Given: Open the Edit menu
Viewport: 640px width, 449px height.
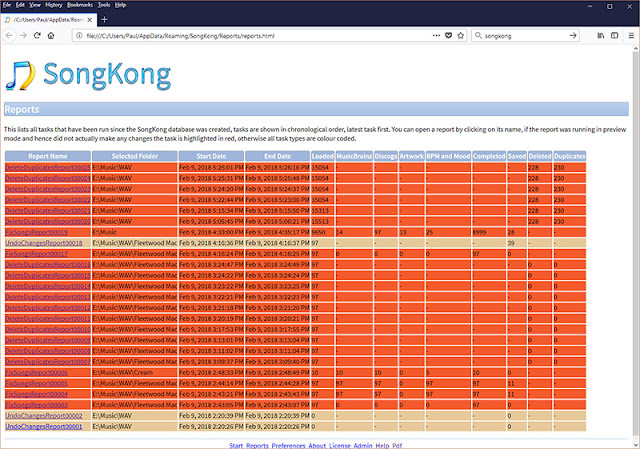Looking at the screenshot, I should click(x=20, y=5).
